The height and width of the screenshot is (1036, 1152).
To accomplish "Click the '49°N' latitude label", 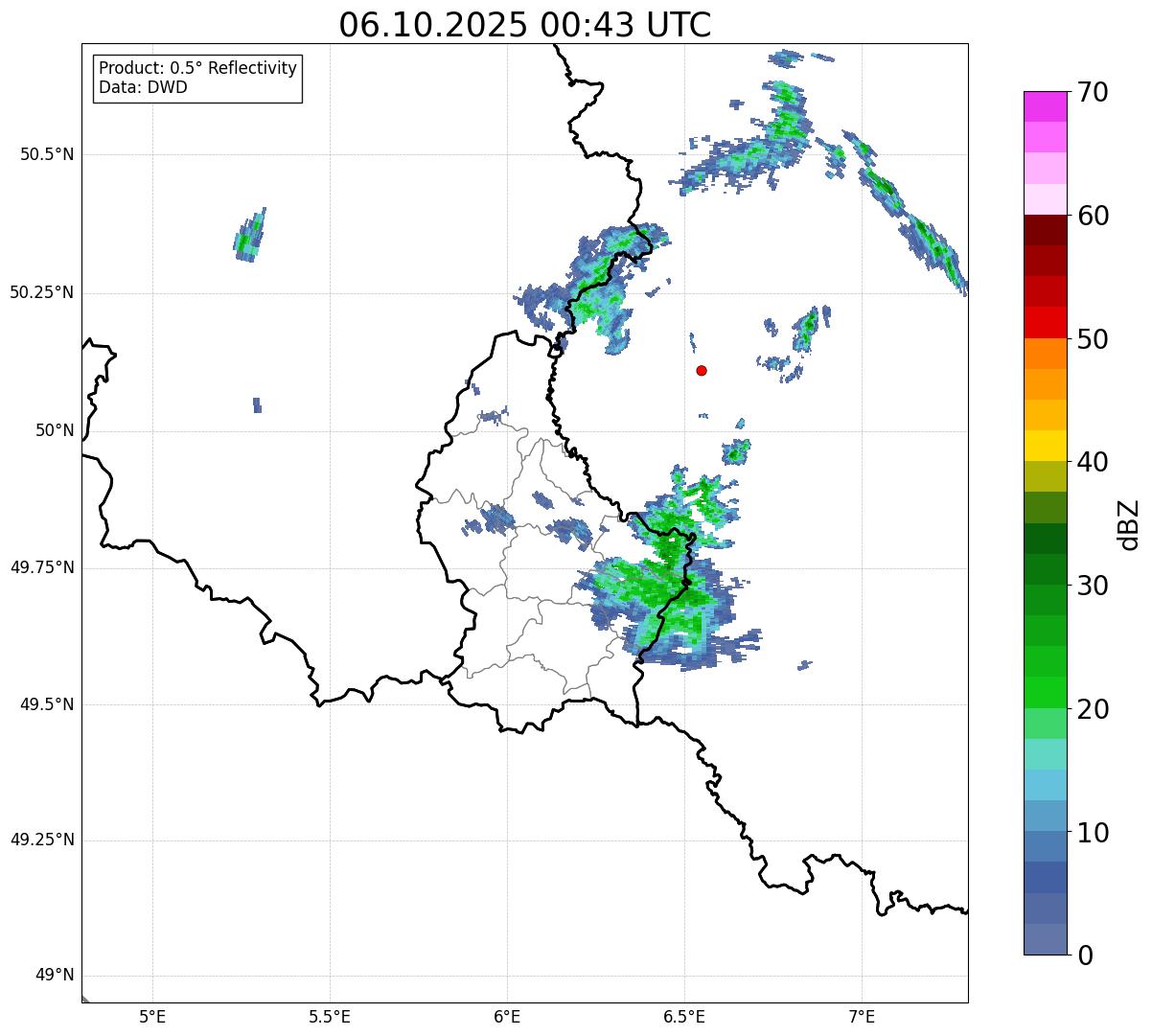I will [x=55, y=976].
